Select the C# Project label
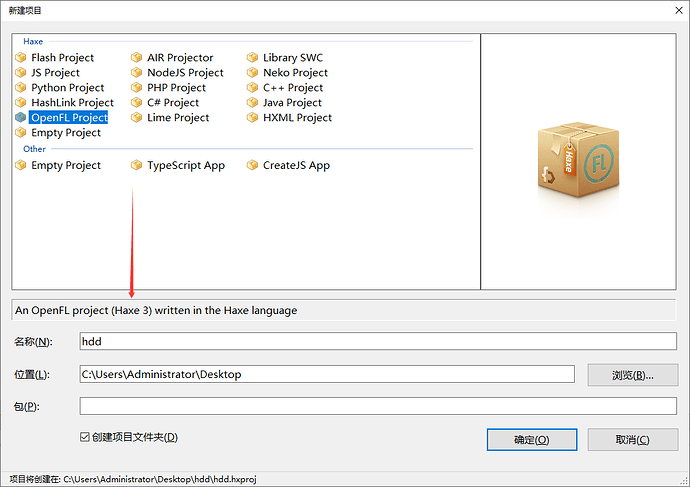Screen dimensions: 690x487 (173, 103)
